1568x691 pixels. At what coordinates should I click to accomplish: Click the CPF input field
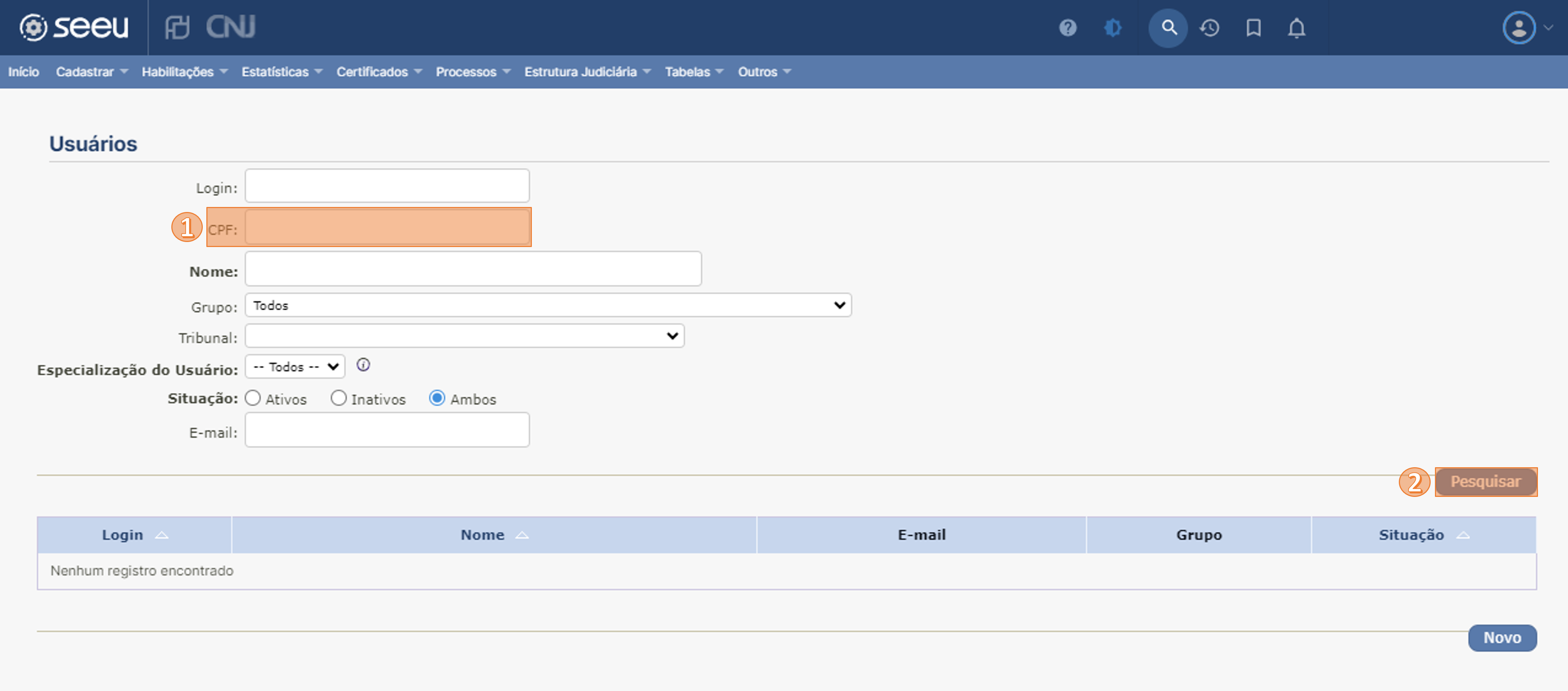click(387, 227)
